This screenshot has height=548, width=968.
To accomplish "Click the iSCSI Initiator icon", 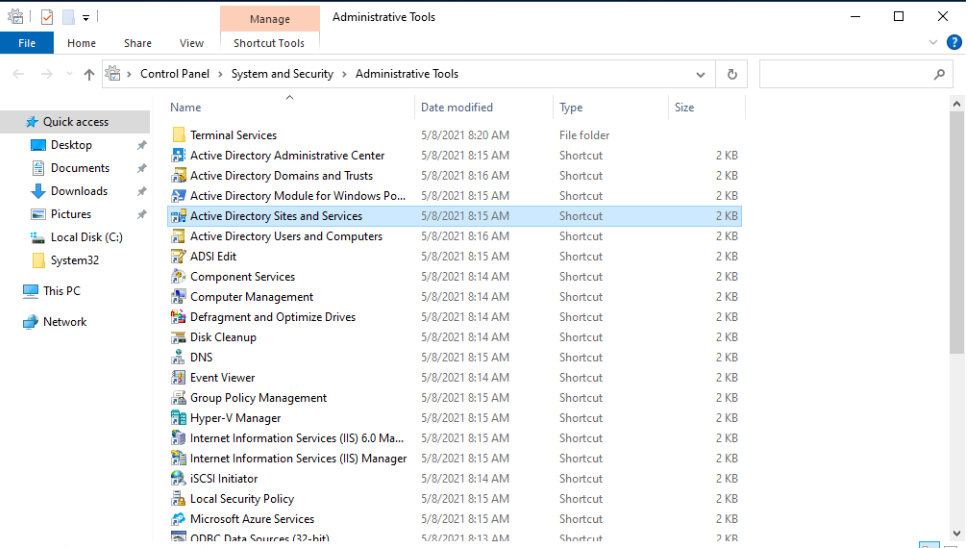I will [179, 479].
